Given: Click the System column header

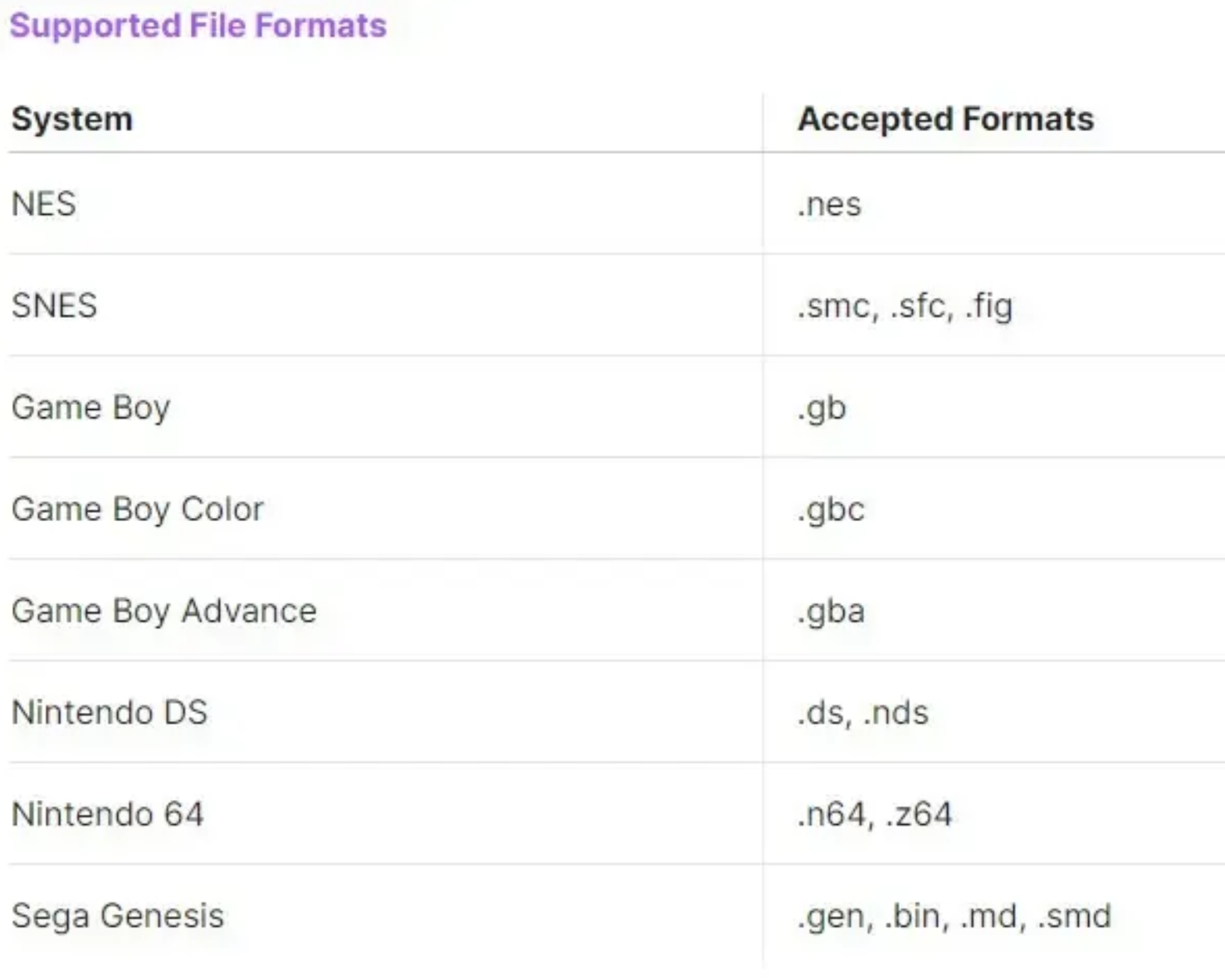Looking at the screenshot, I should (x=72, y=119).
